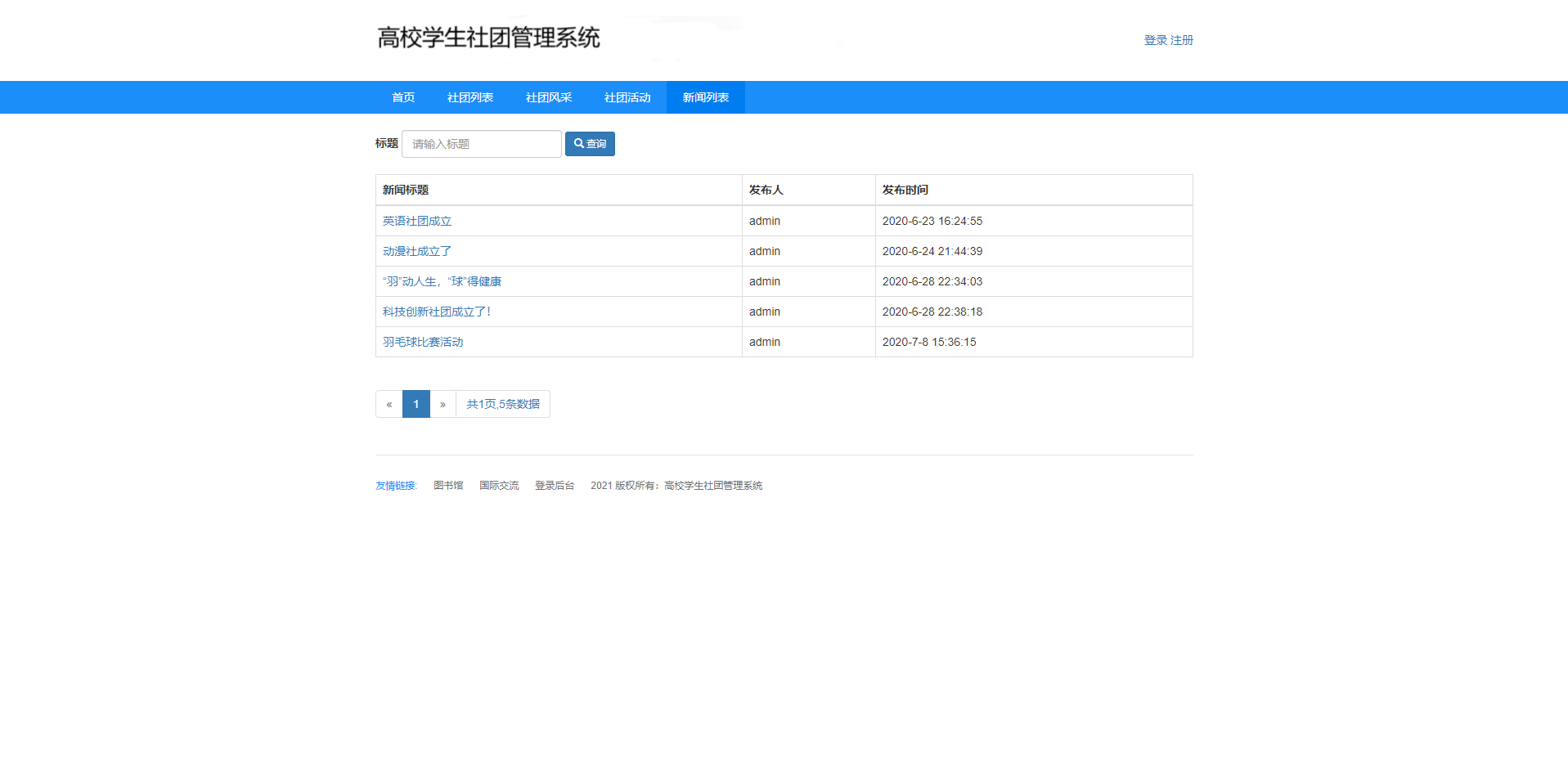This screenshot has height=758, width=1568.
Task: Open news item 动漫社成立了
Action: [x=417, y=251]
